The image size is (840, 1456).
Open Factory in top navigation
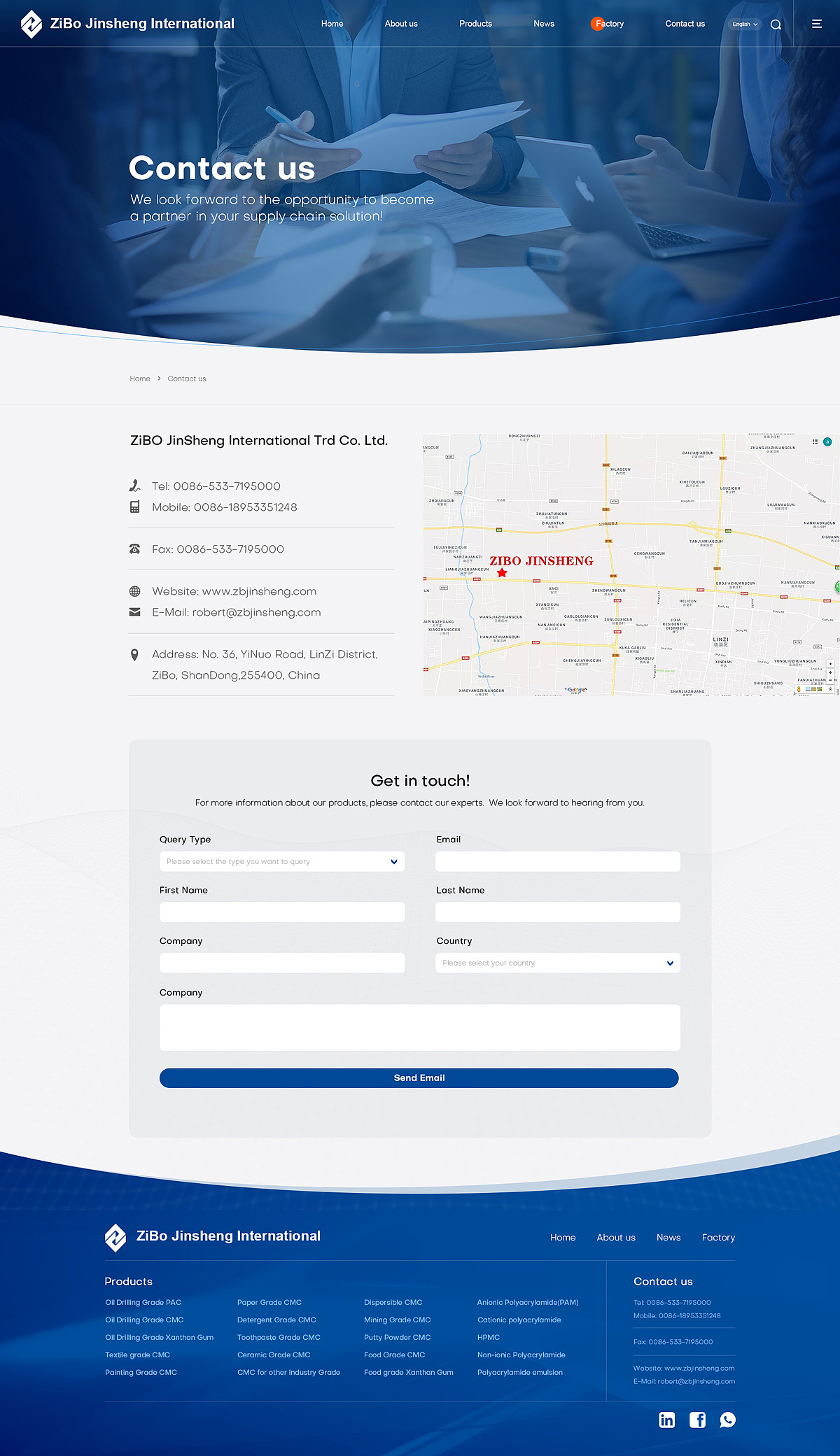coord(609,24)
